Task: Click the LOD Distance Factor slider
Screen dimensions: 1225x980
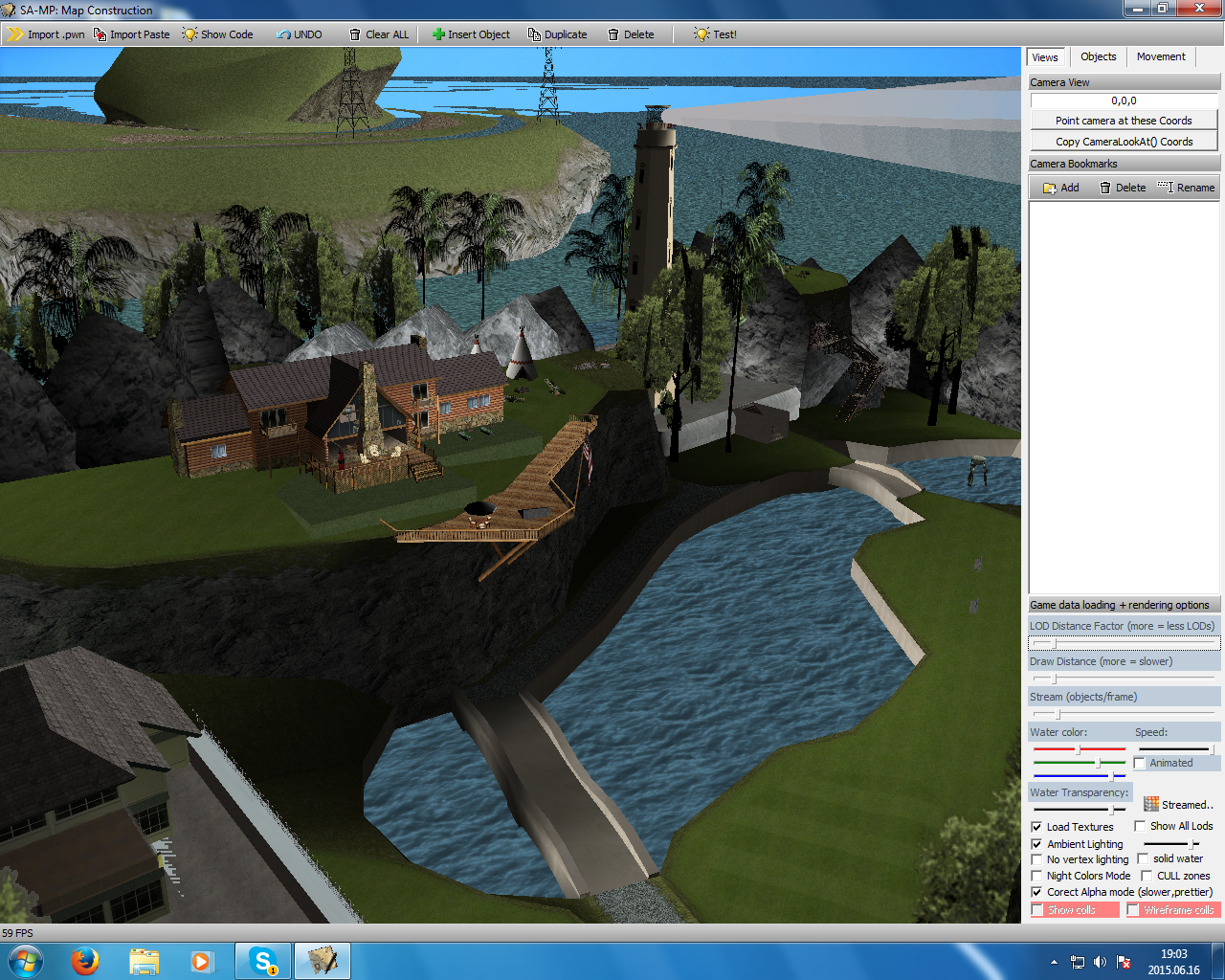Action: (1124, 643)
